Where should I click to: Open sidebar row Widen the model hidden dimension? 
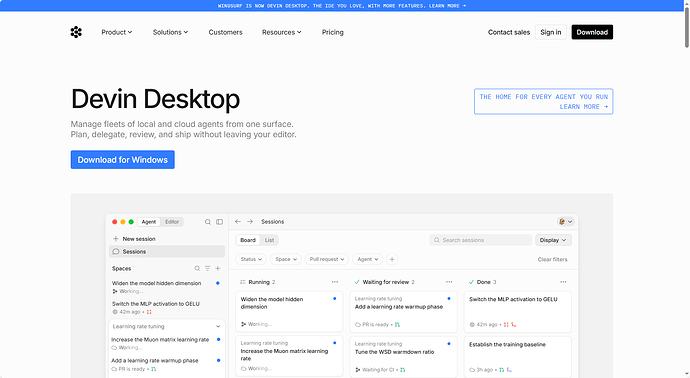(166, 287)
